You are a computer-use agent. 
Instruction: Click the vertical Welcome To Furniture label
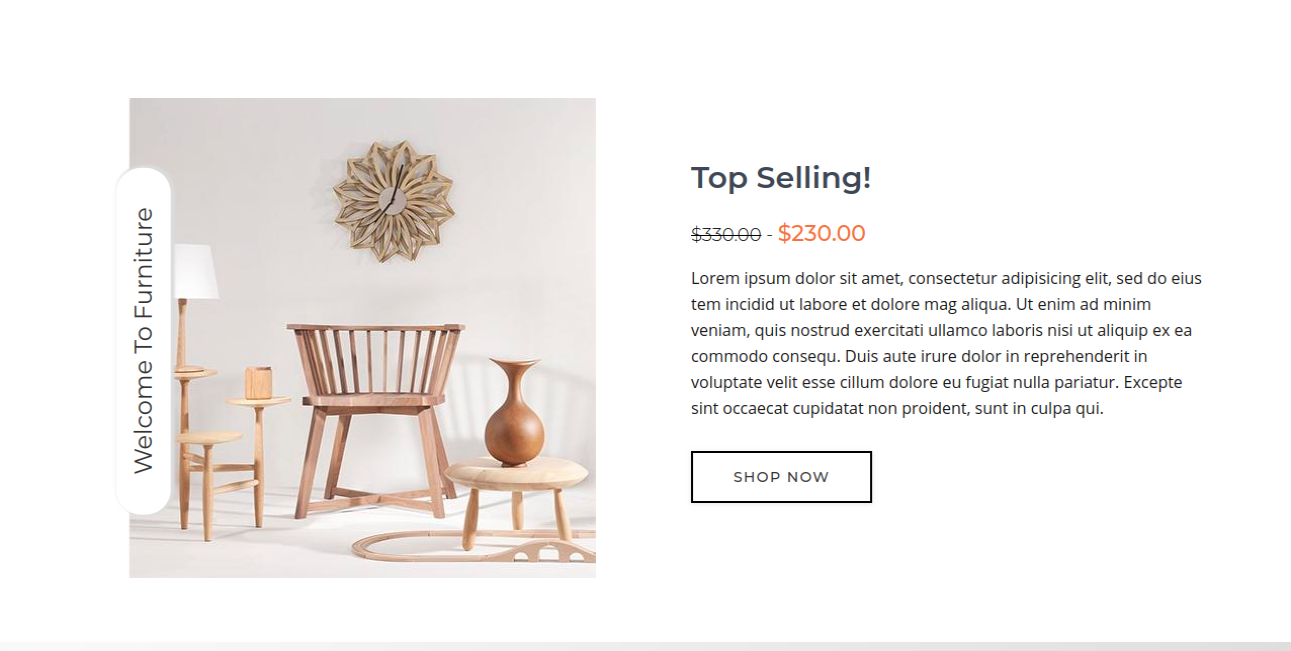[144, 340]
